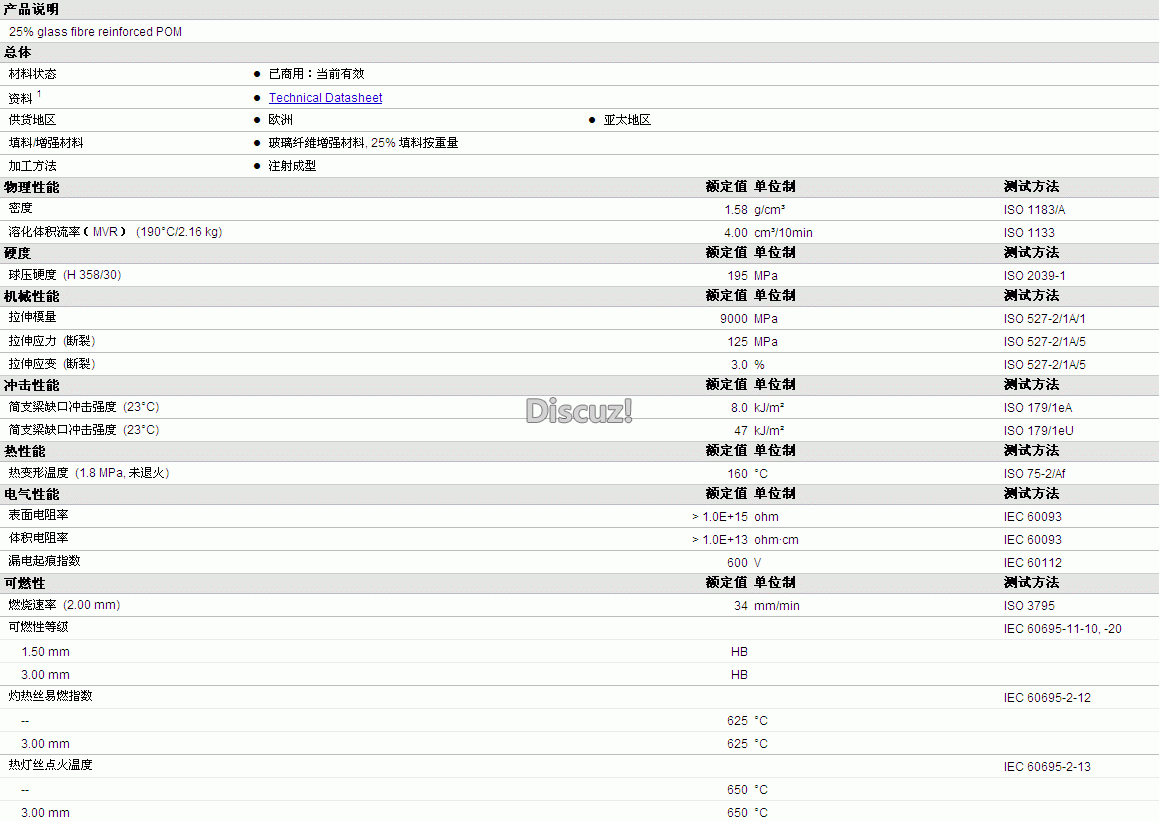
Task: Click the '可燃性' section header
Action: point(24,583)
